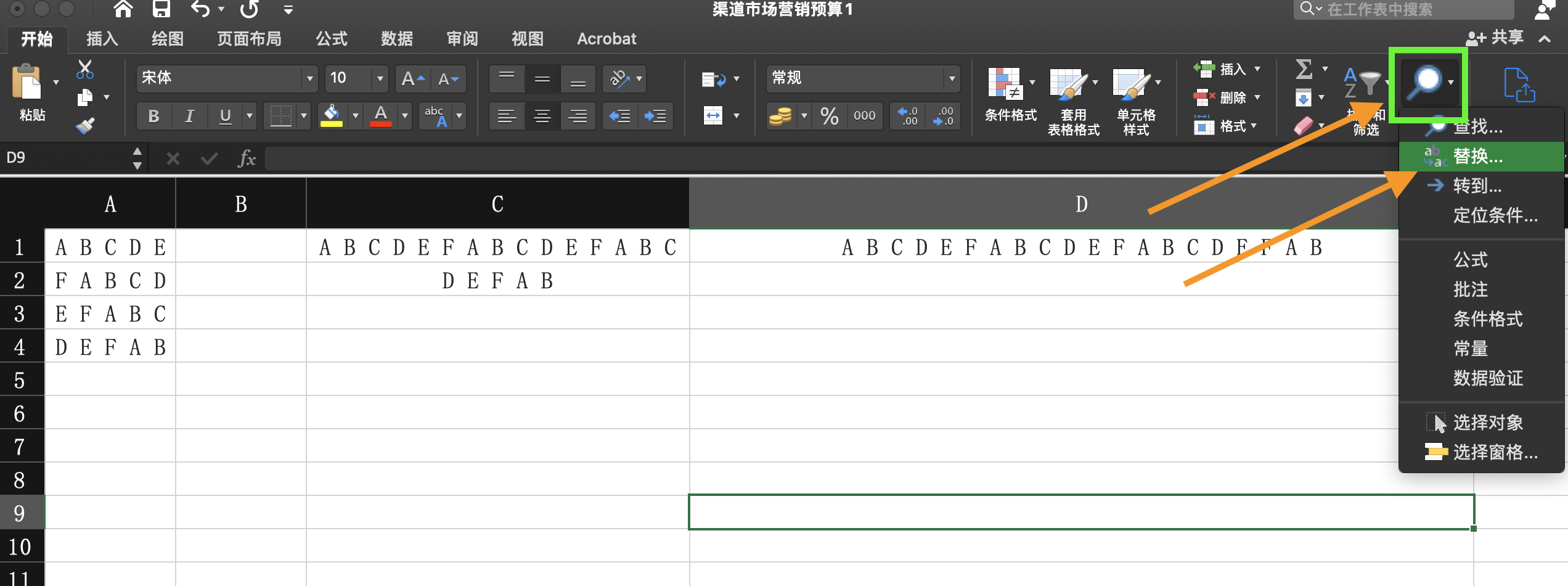Viewport: 1568px width, 586px height.
Task: Click the Find & Select magnifier icon
Action: 1426,82
